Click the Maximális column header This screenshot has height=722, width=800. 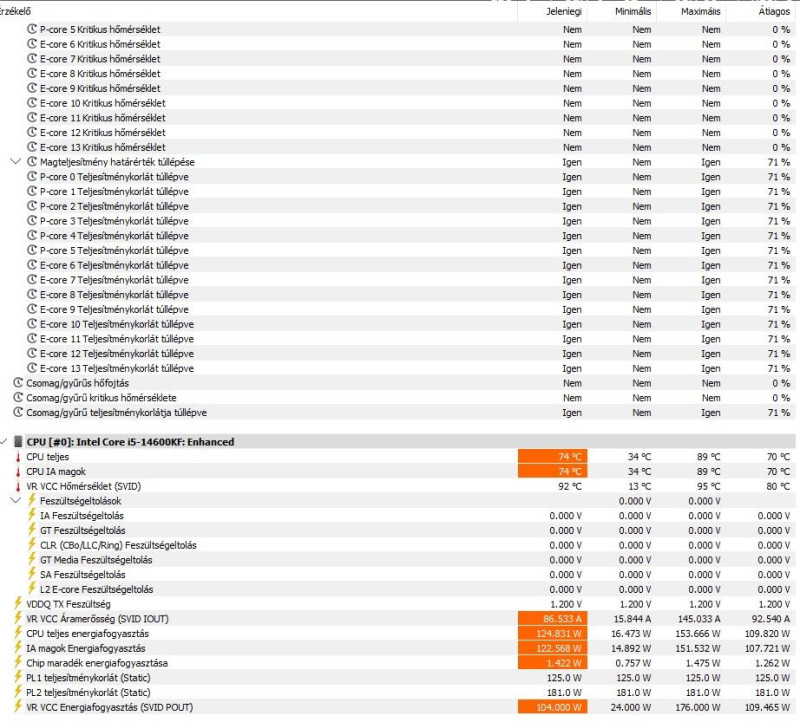point(701,11)
